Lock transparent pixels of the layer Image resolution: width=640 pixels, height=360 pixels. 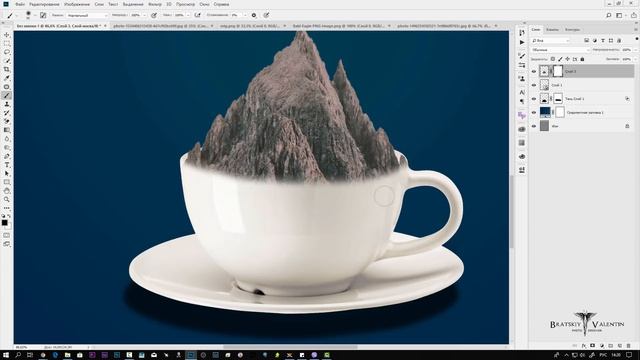tap(553, 59)
